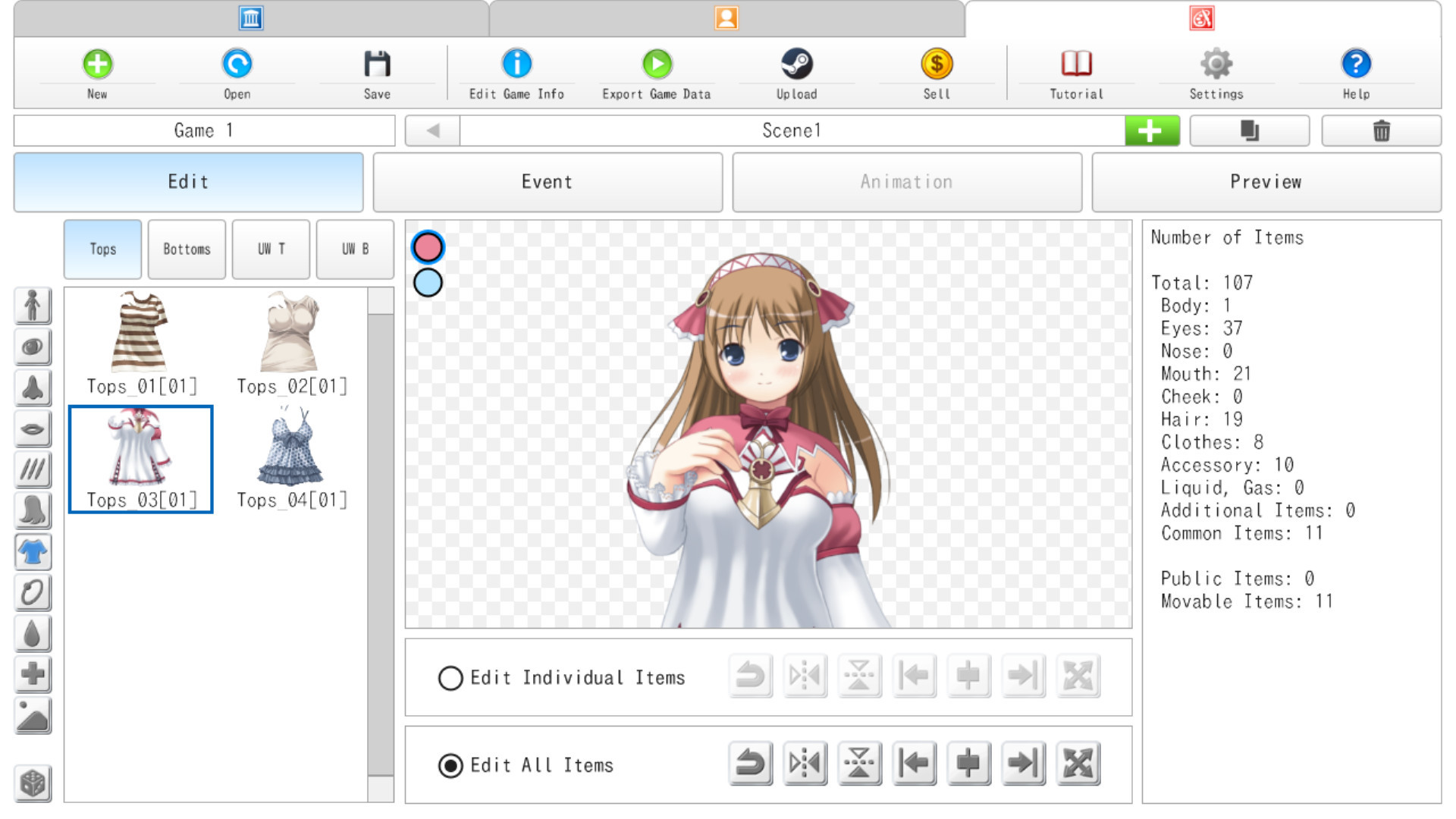Click the green plus to add a scene
Screen dimensions: 1456x819
click(x=1151, y=130)
